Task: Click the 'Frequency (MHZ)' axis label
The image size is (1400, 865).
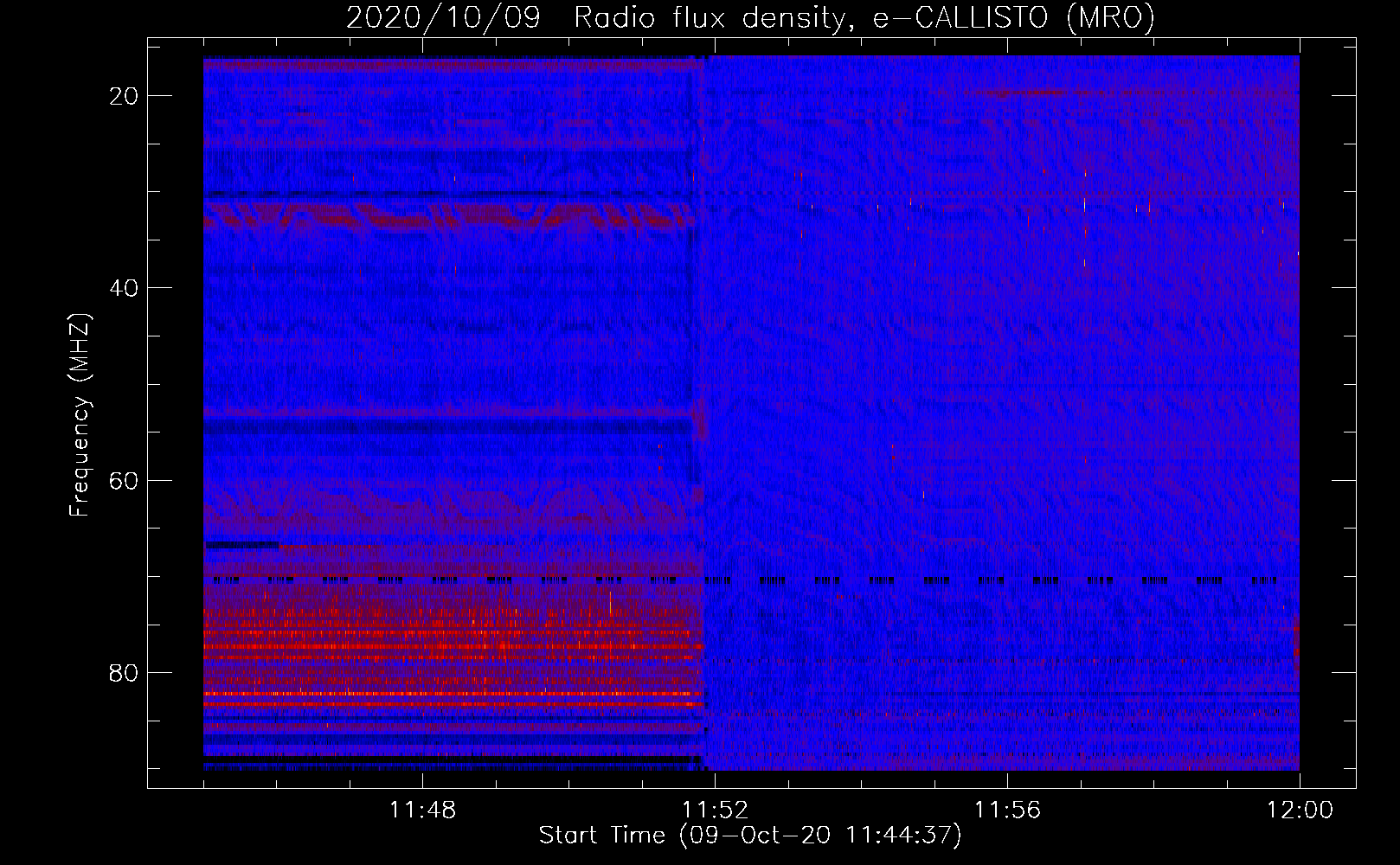Action: (80, 415)
